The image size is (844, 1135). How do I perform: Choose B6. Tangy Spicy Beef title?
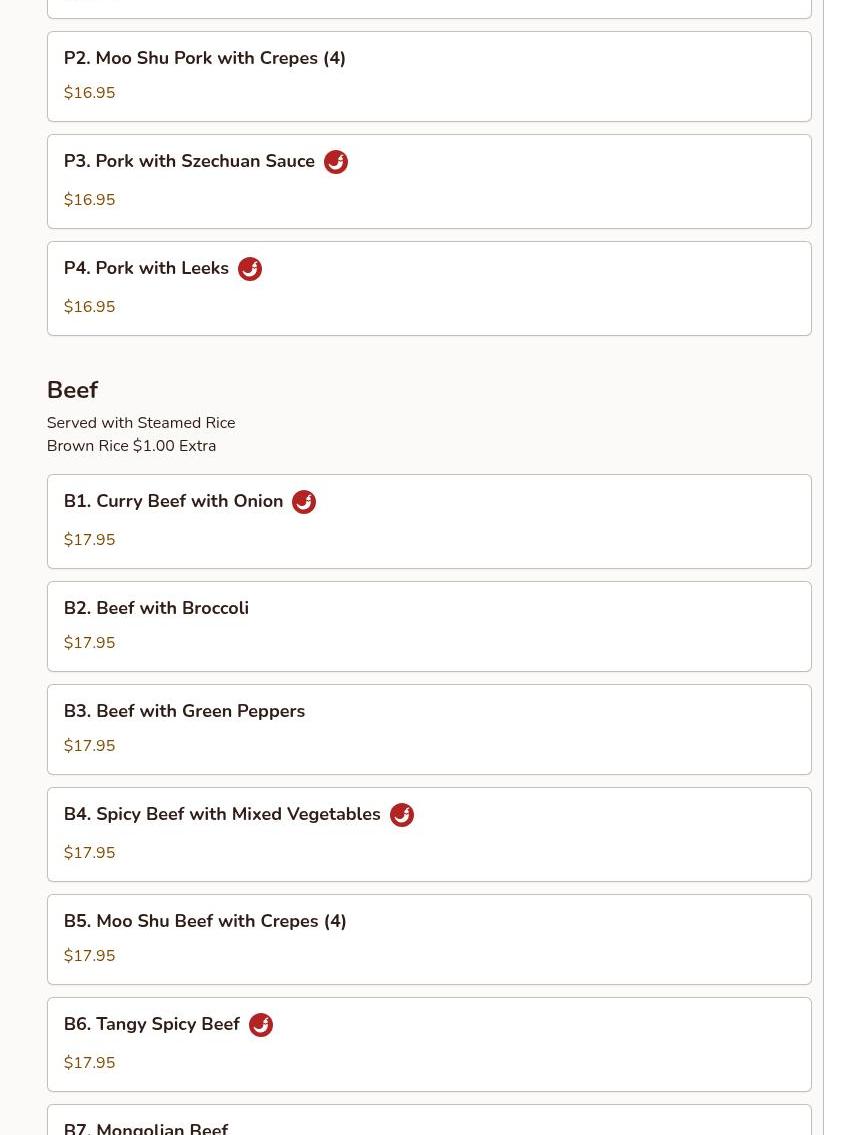[151, 1024]
